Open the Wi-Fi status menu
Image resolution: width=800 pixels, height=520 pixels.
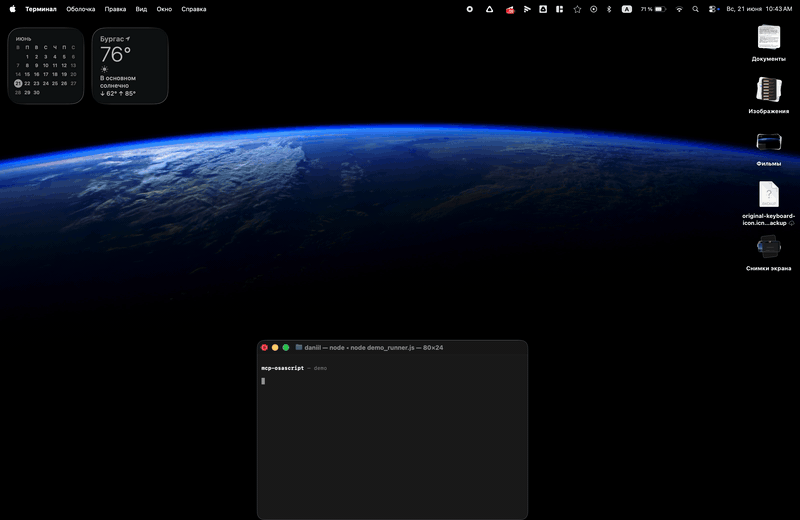[x=679, y=9]
